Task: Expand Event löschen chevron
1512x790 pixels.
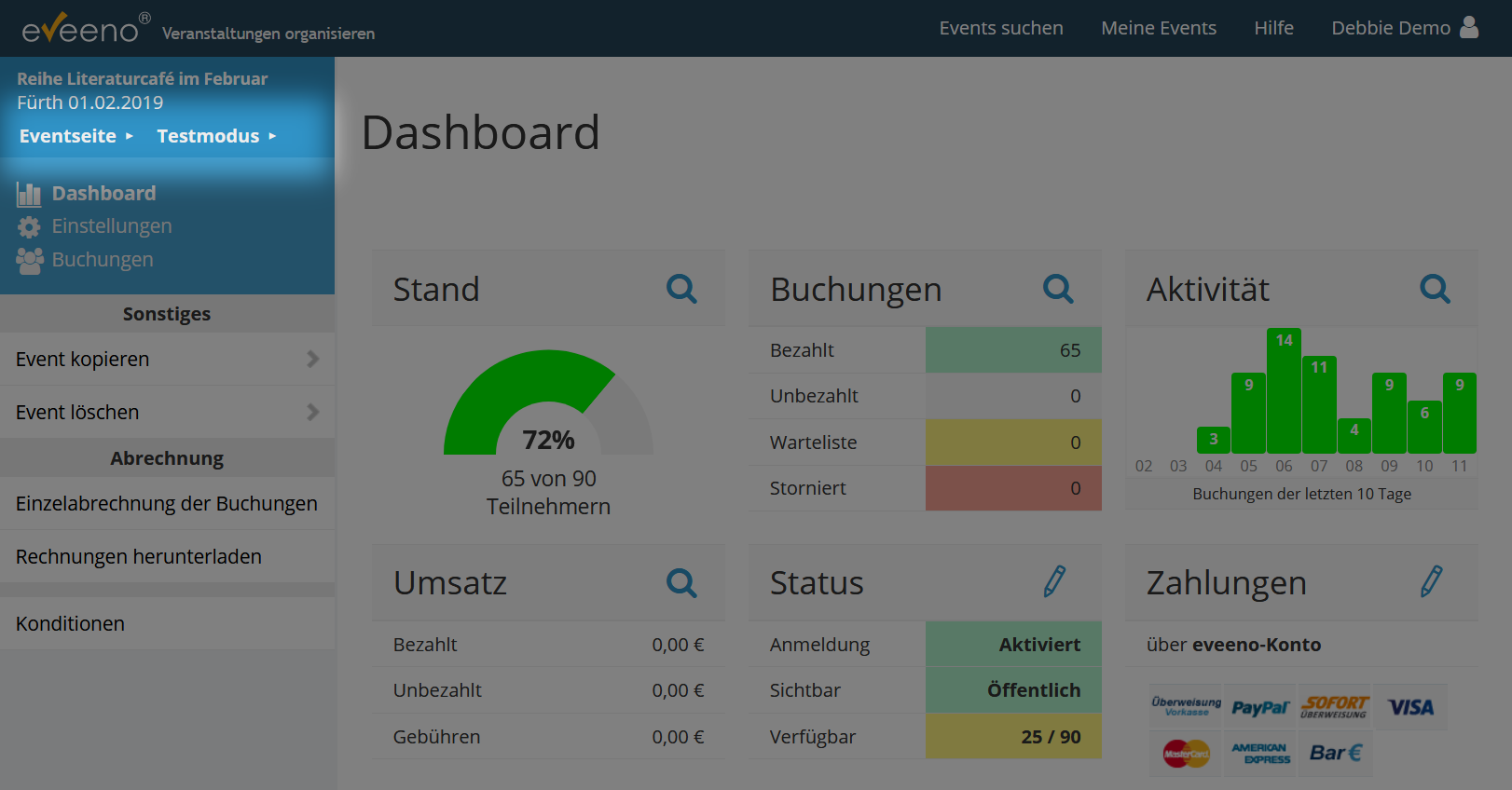Action: coord(313,412)
